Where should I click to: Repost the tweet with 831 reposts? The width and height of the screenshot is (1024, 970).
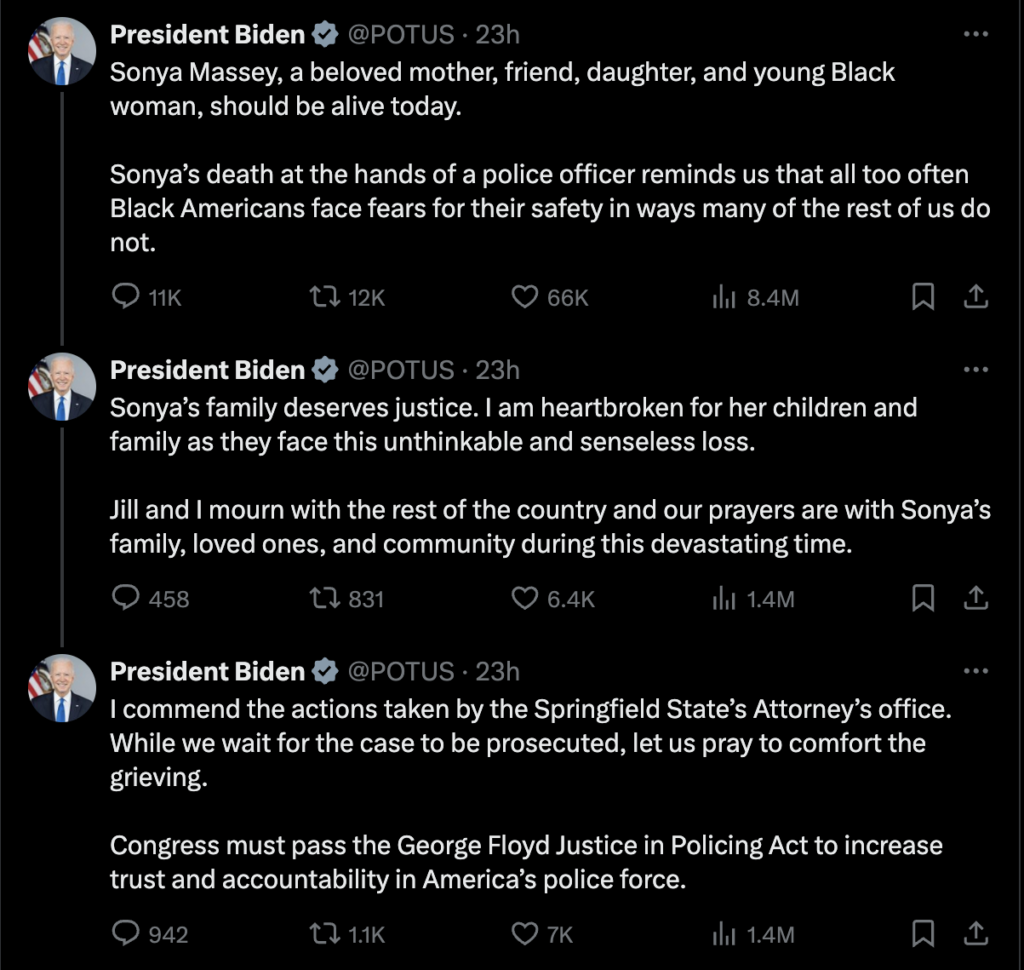[x=323, y=598]
